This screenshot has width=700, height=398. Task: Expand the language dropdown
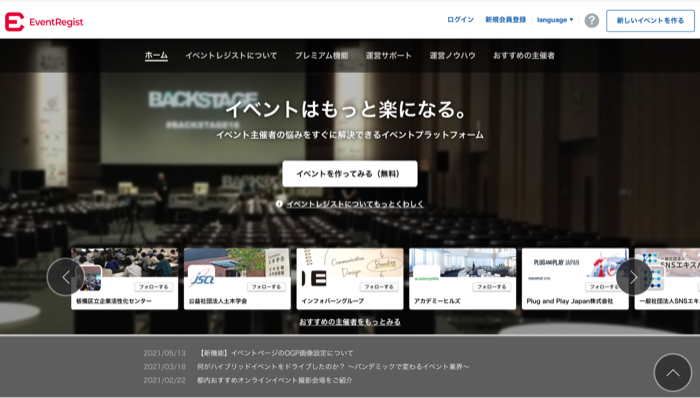point(555,20)
